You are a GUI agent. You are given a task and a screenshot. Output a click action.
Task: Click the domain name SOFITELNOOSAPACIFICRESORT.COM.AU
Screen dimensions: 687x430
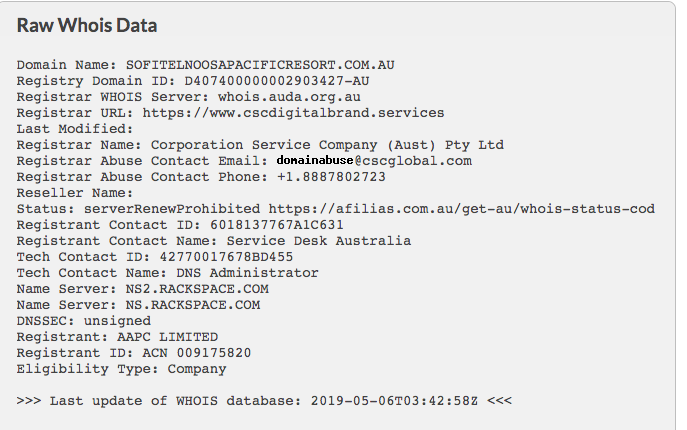point(261,65)
